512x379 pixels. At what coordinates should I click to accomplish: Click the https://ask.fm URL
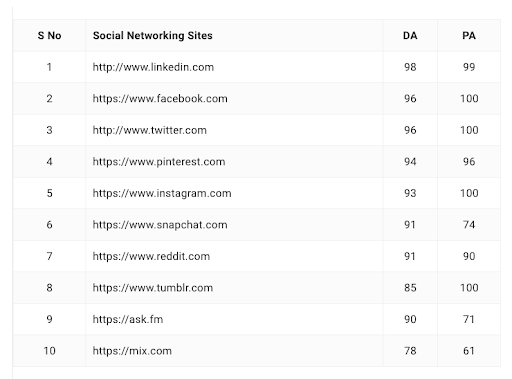pyautogui.click(x=128, y=319)
